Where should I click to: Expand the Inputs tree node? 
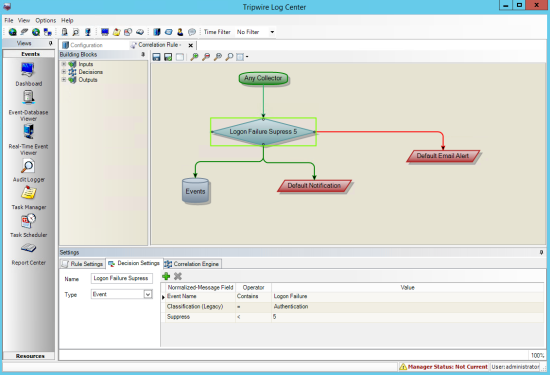coord(64,64)
